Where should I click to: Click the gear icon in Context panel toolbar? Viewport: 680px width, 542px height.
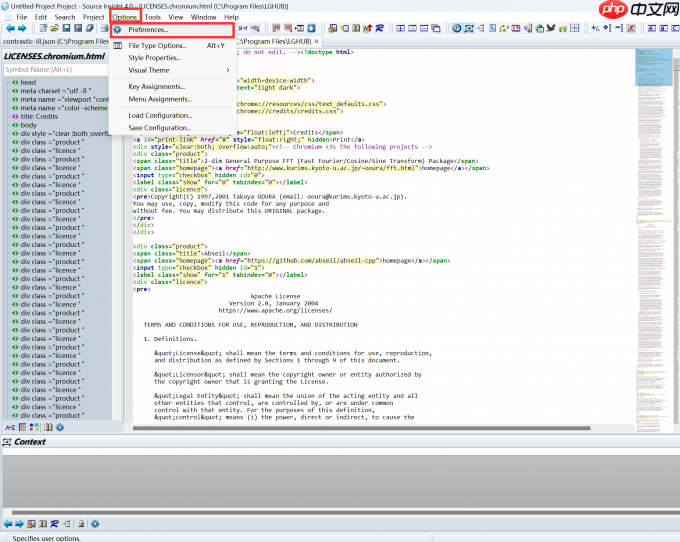(x=95, y=523)
